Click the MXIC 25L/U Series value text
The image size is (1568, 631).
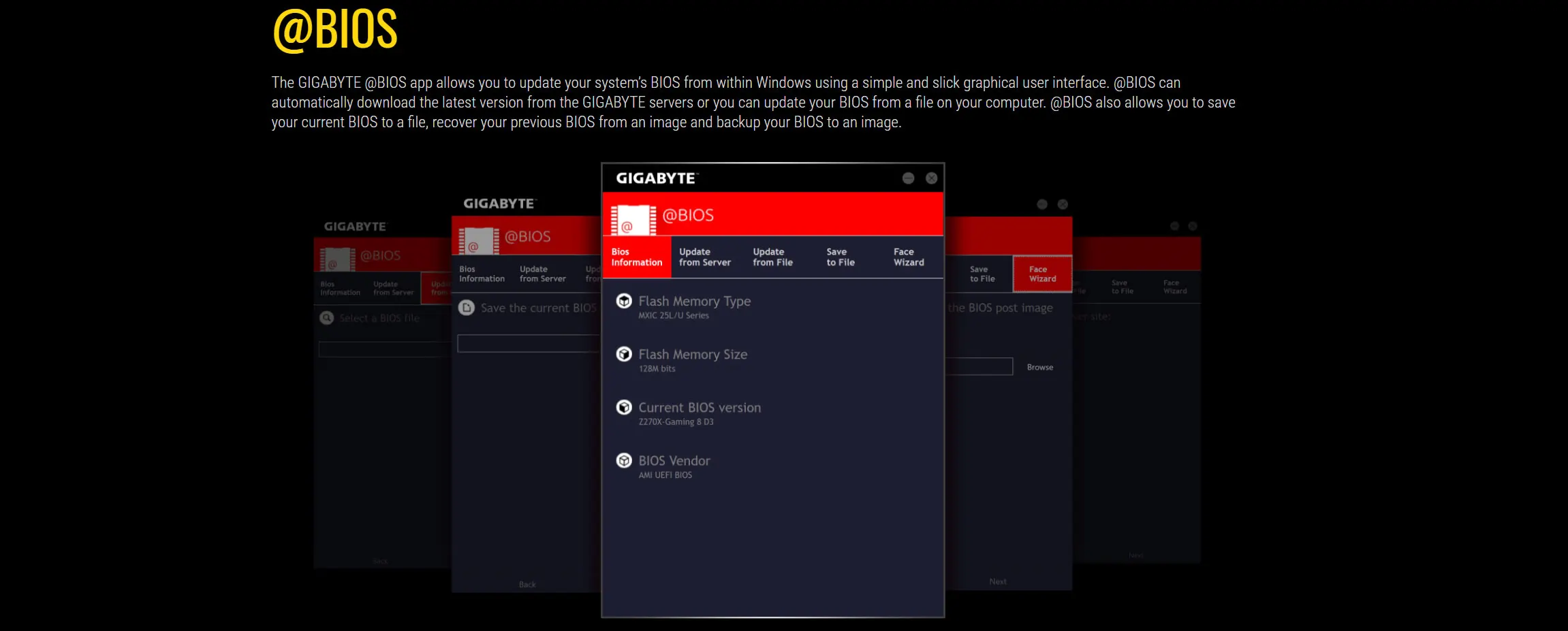(x=673, y=316)
